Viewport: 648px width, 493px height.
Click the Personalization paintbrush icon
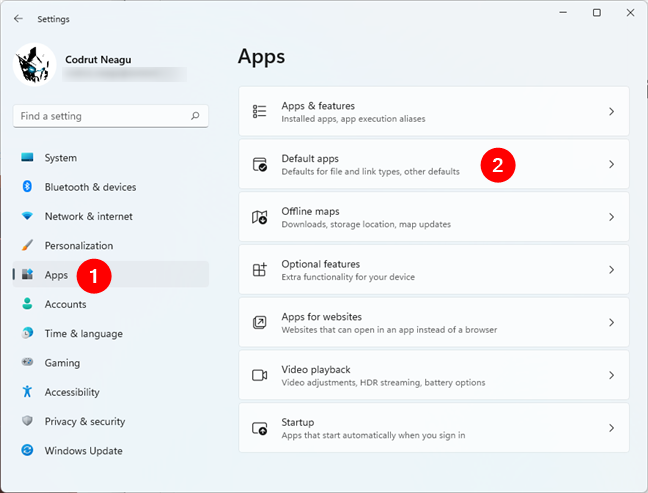(x=27, y=245)
